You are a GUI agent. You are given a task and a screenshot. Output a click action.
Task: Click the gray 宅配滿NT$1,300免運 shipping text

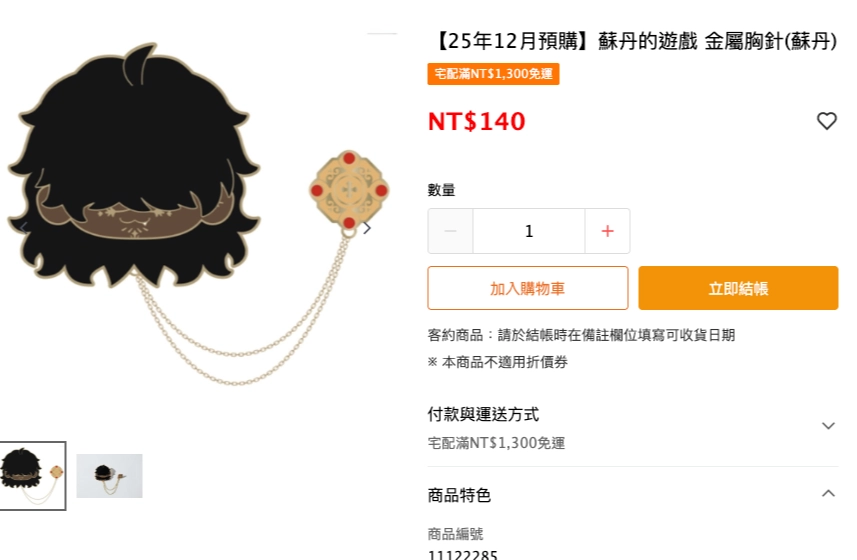496,443
